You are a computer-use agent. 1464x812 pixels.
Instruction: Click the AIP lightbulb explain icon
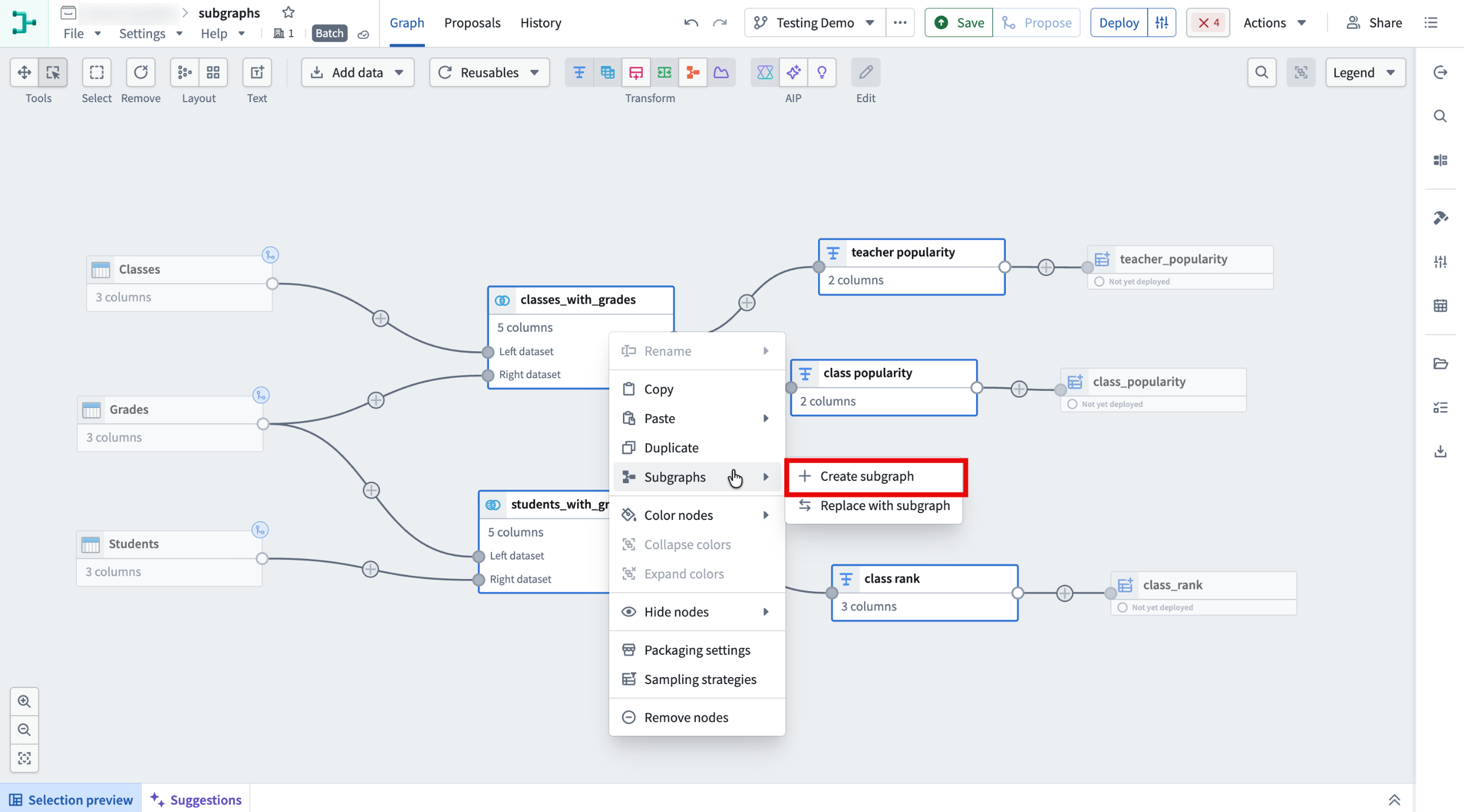pos(822,72)
